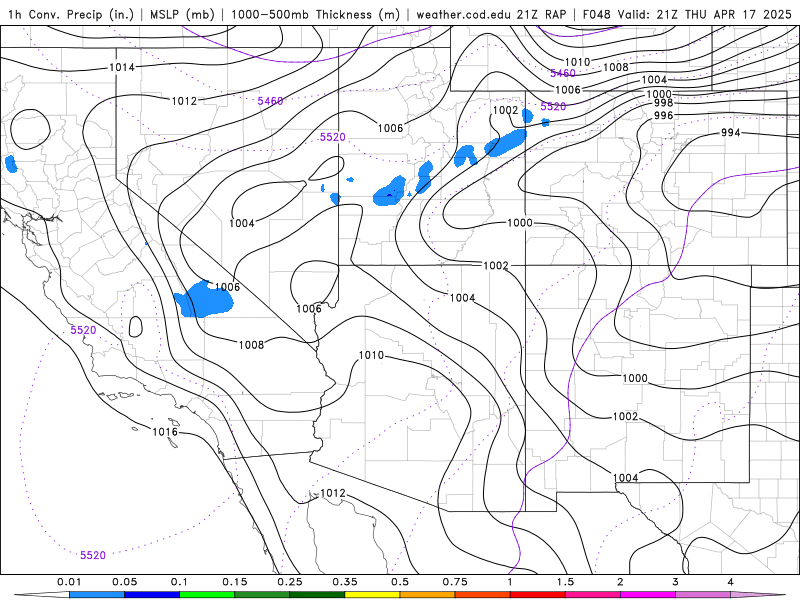Select the 996 isobar label
Screen dimensions: 800x600
coord(663,115)
